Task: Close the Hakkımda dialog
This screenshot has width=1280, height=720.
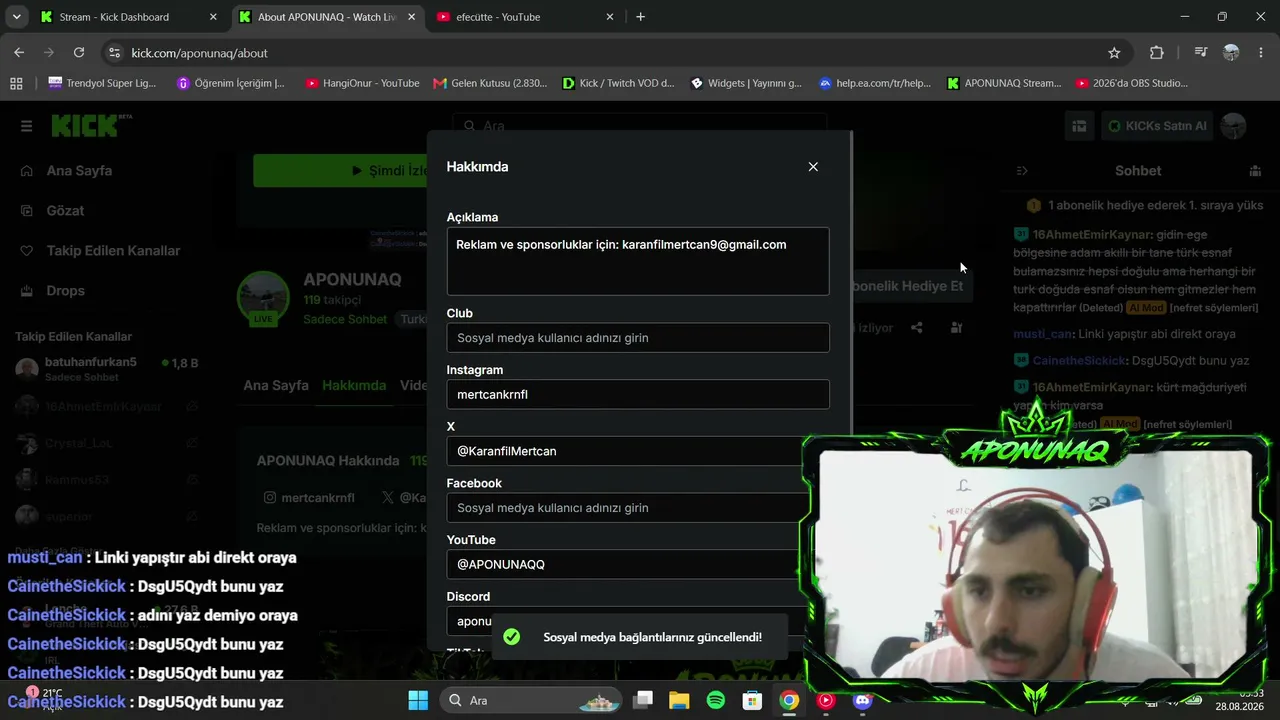Action: 813,167
